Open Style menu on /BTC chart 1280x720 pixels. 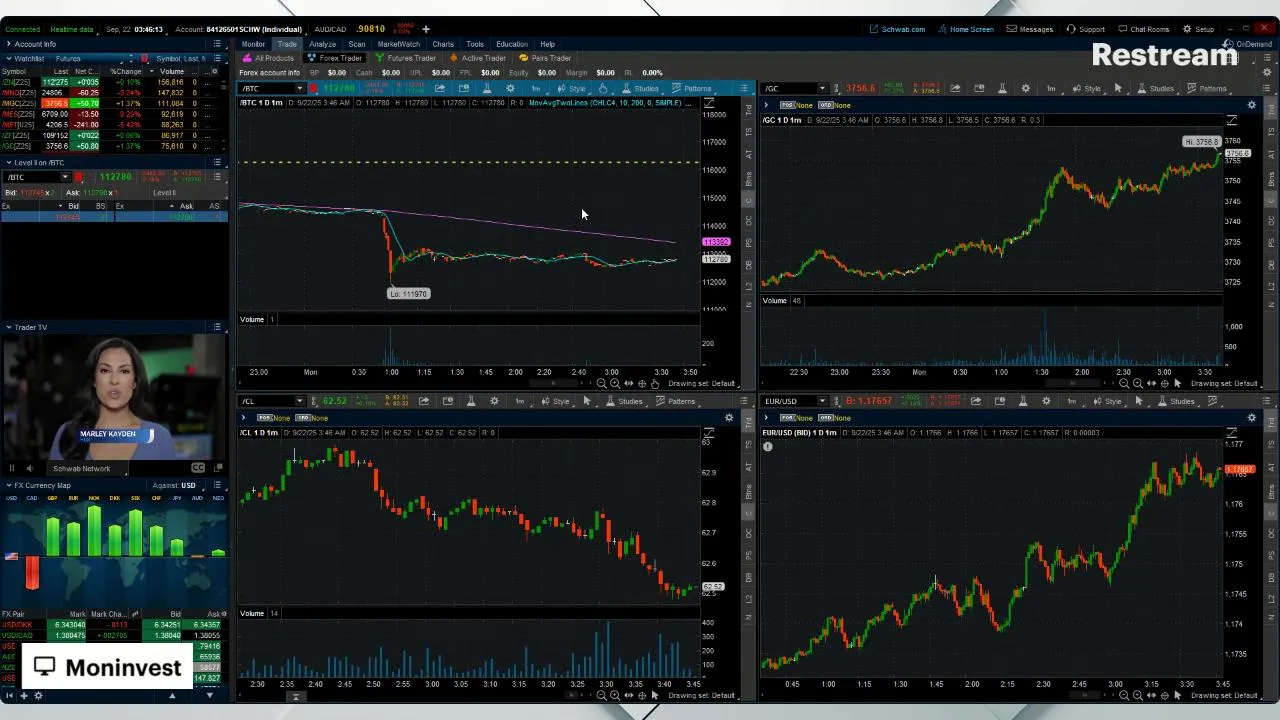click(572, 88)
